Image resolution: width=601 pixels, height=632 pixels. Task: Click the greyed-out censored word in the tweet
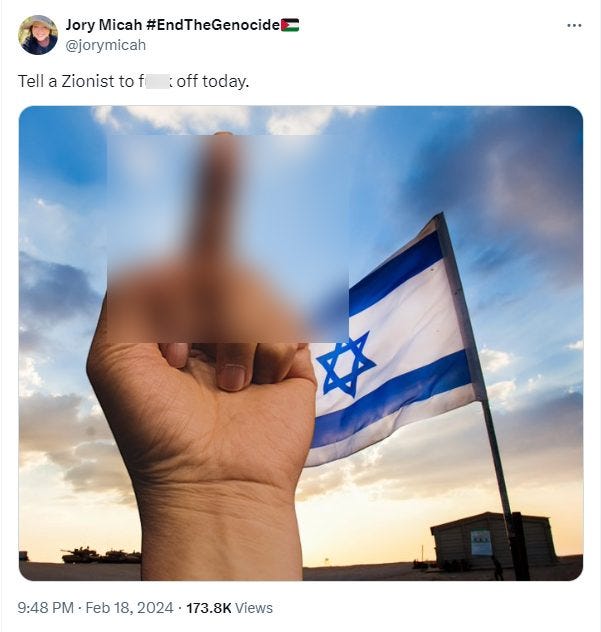coord(158,82)
